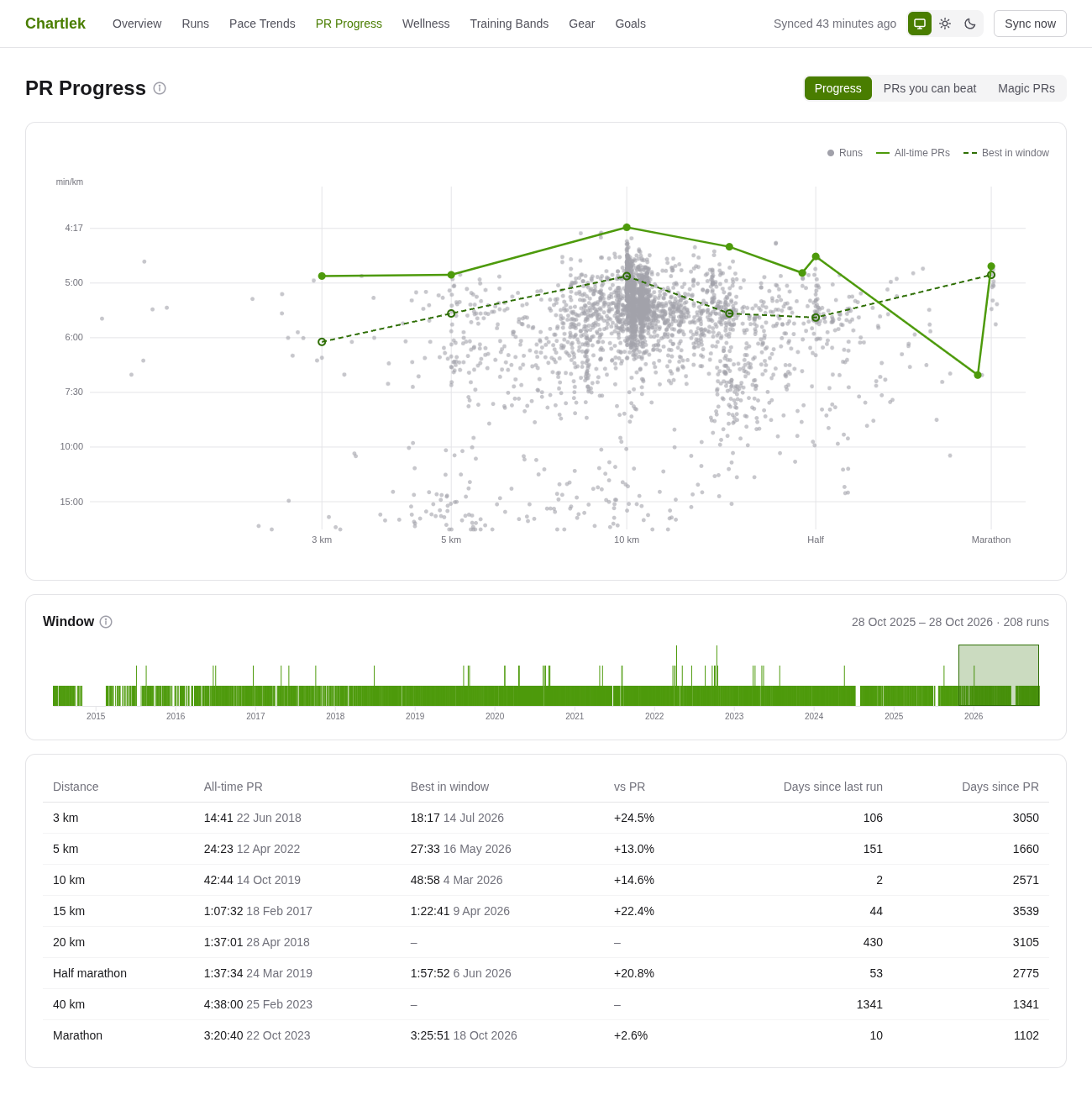Screen dimensions: 1092x1095
Task: Click the 10 km all-time PR point
Action: [627, 228]
